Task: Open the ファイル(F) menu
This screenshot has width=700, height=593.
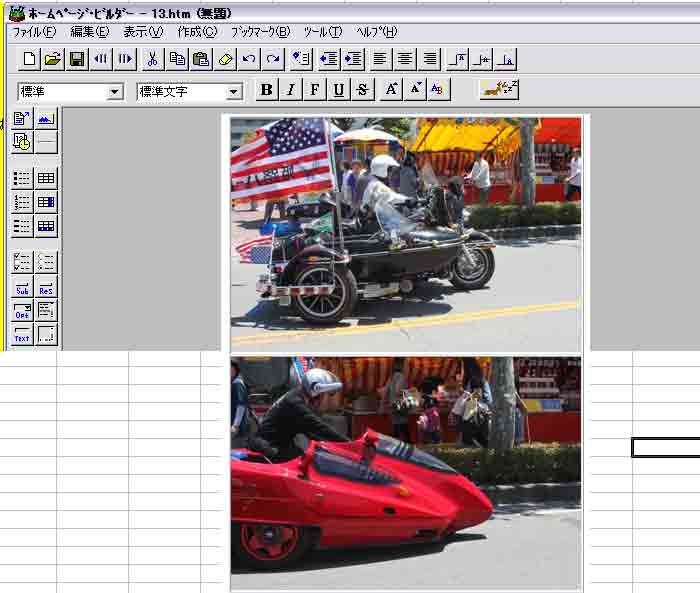Action: point(34,32)
